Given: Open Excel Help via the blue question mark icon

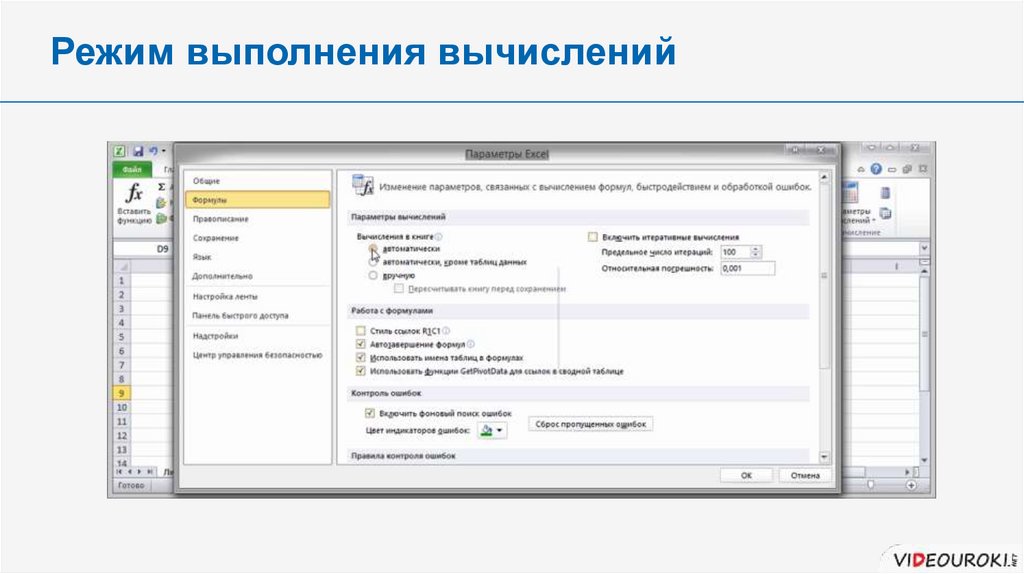Looking at the screenshot, I should [876, 169].
